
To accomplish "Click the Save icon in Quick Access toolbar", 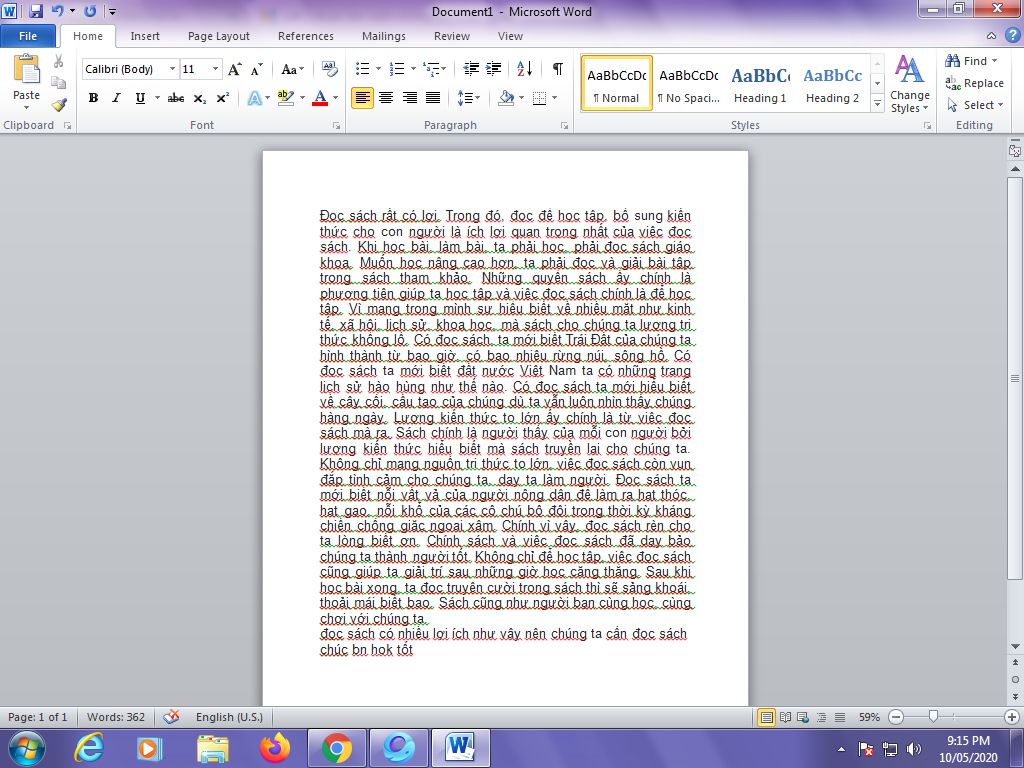I will click(x=35, y=11).
